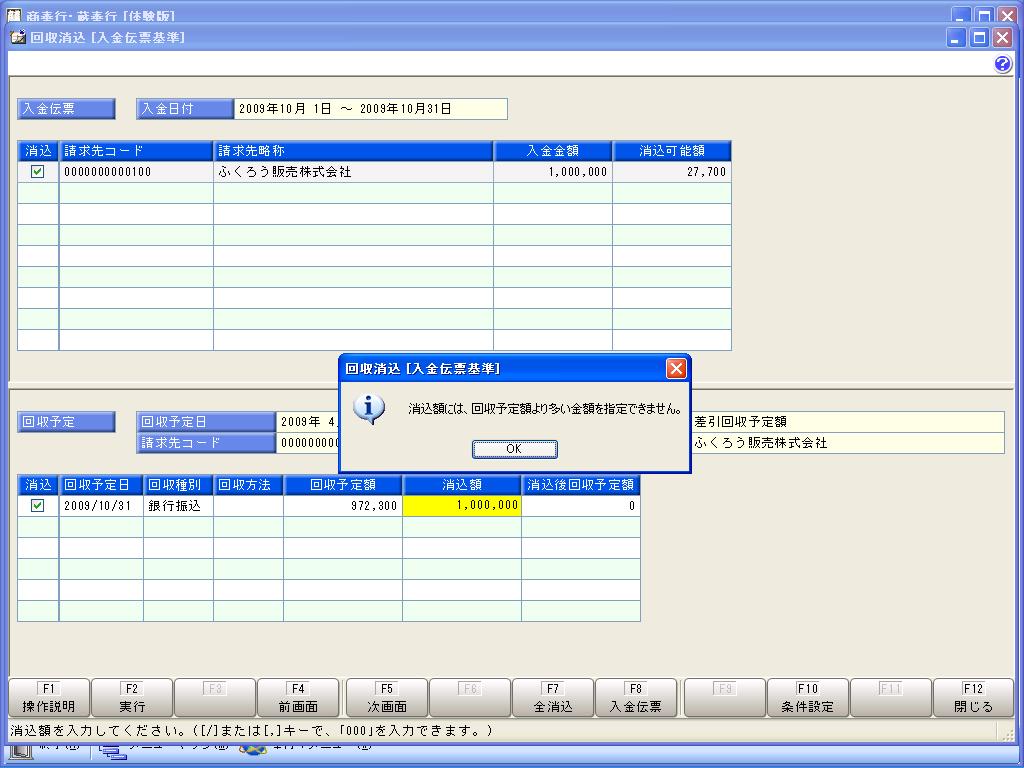Viewport: 1024px width, 768px height.
Task: Click the 消込可能額 value 27,700
Action: coord(671,172)
